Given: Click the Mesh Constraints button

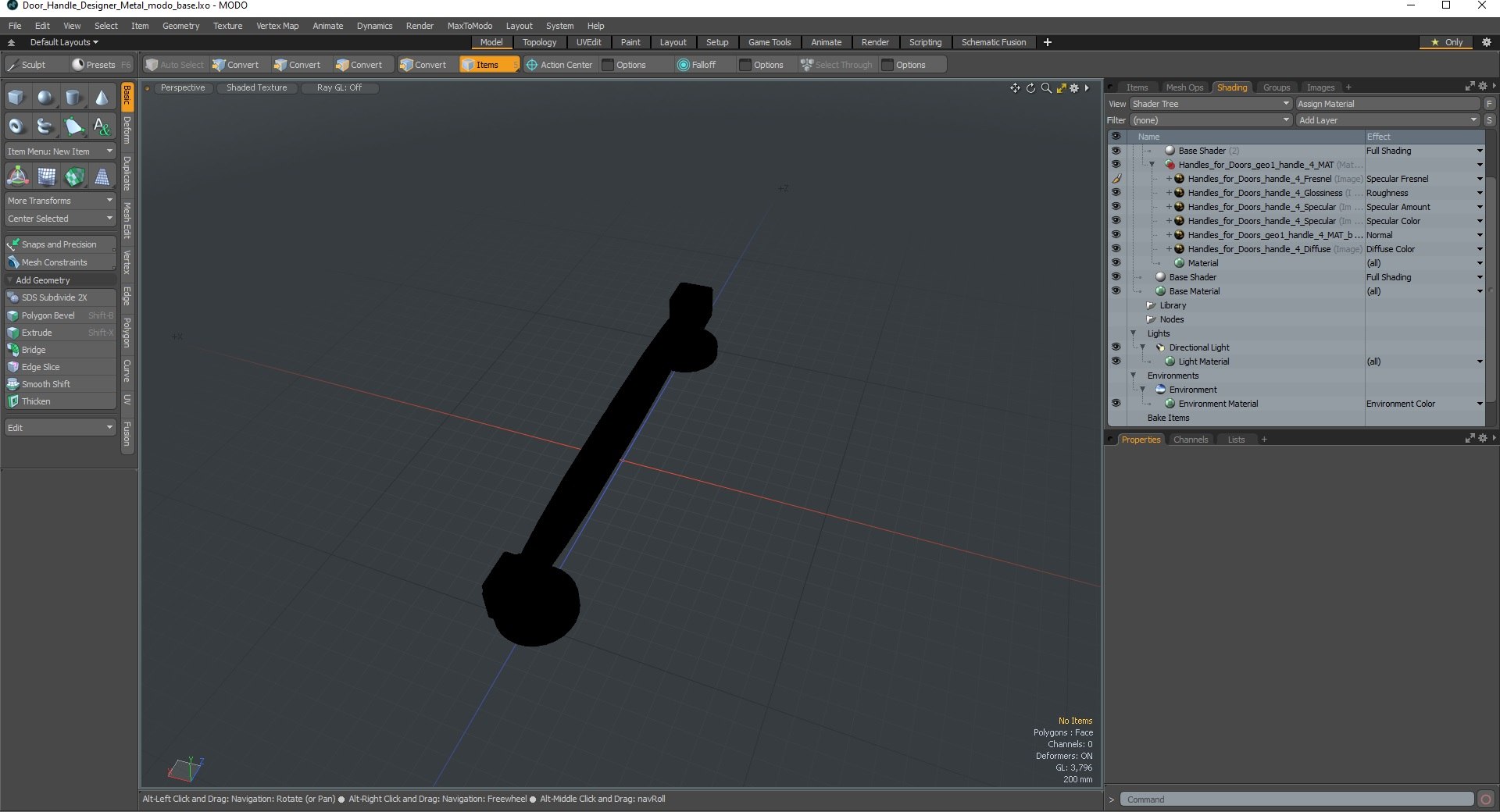Looking at the screenshot, I should 60,262.
